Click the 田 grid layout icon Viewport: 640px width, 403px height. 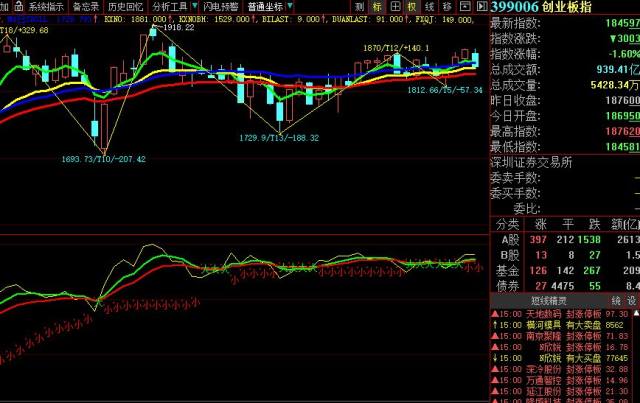tap(395, 6)
